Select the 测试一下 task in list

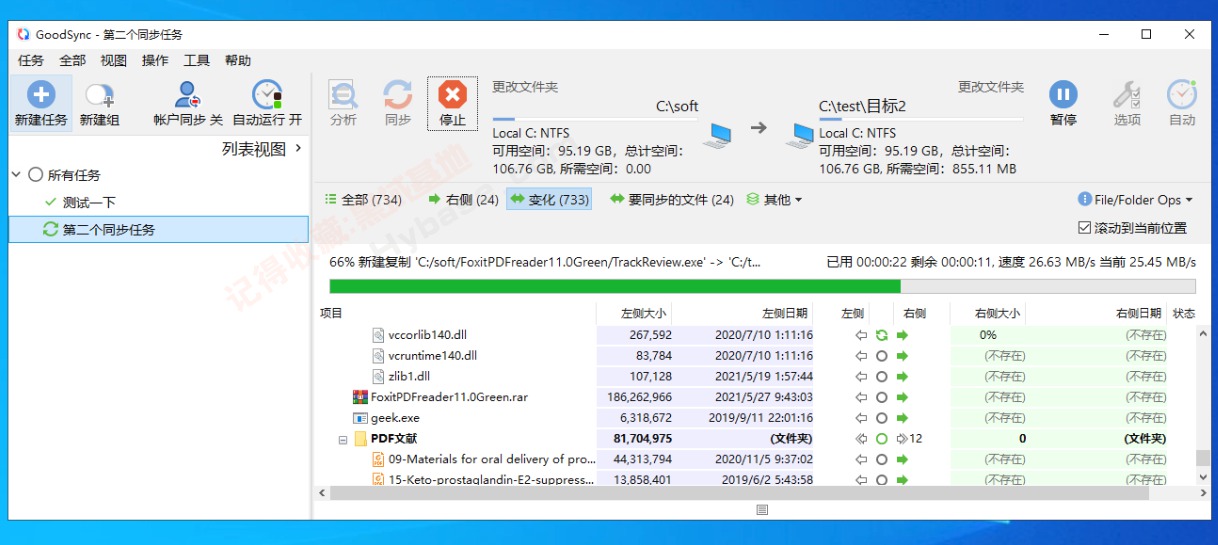tap(88, 202)
